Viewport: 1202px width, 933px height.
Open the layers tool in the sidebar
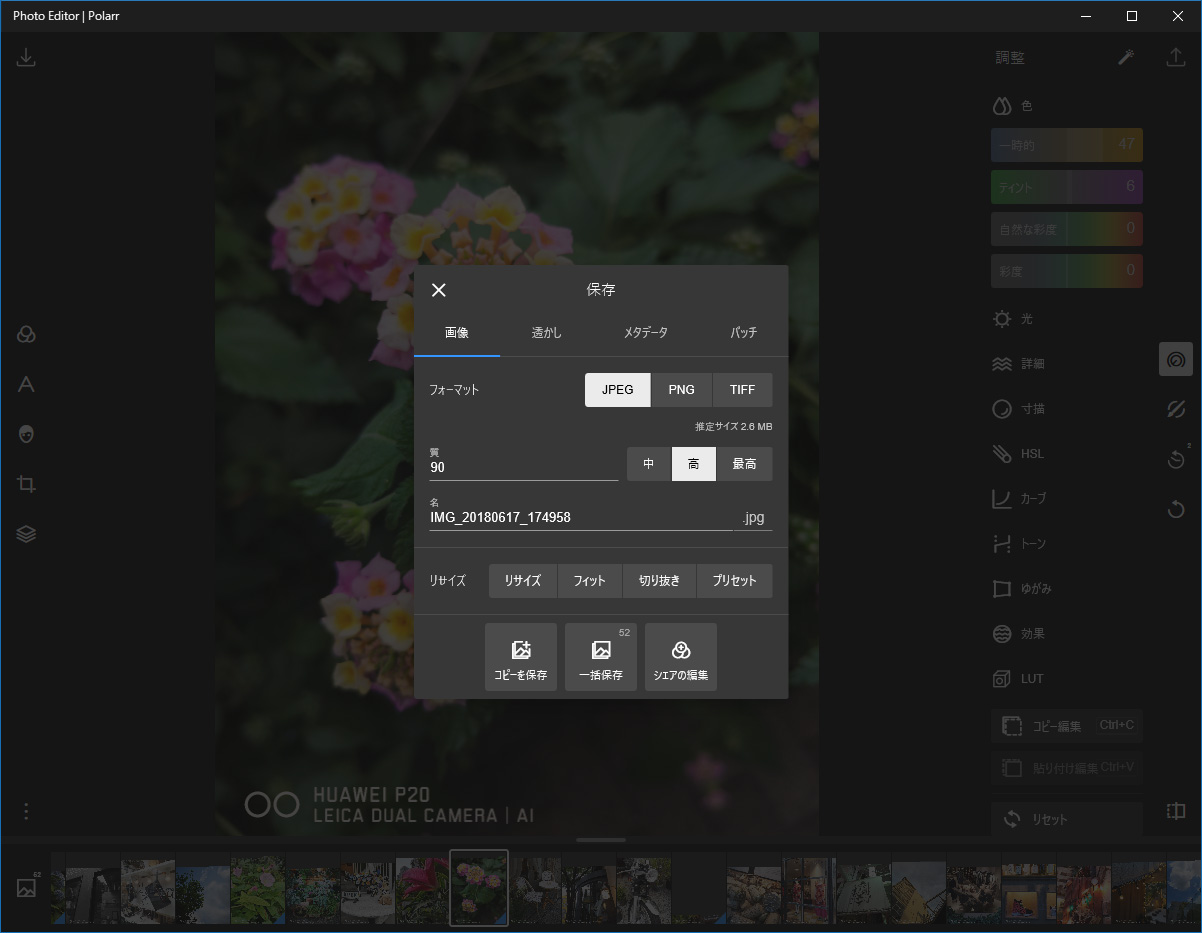(26, 533)
